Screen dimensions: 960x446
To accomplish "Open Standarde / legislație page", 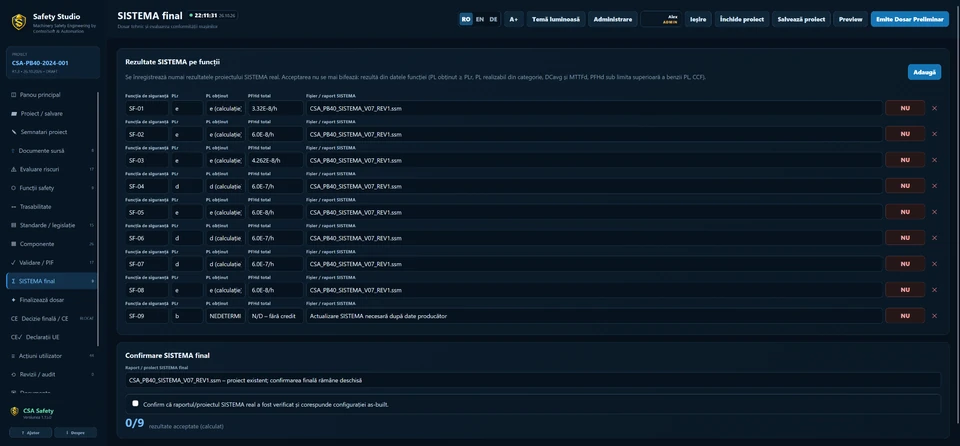I will [51, 225].
